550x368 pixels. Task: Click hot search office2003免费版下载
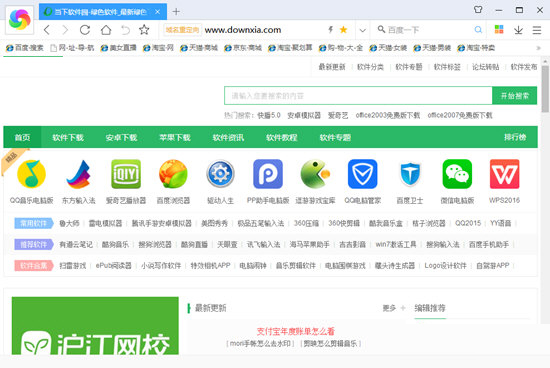coord(388,115)
